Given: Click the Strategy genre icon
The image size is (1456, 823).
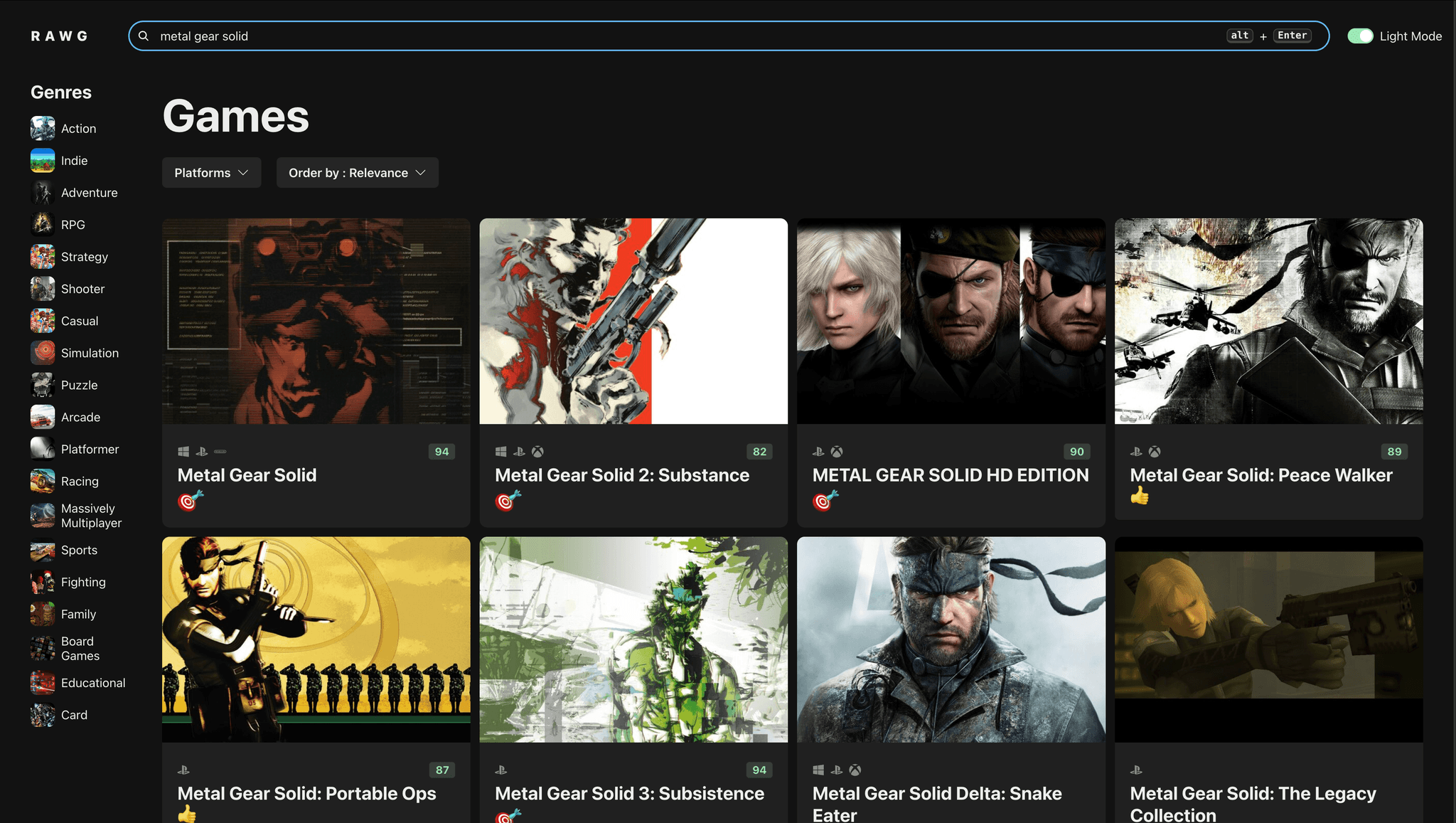Looking at the screenshot, I should 43,257.
